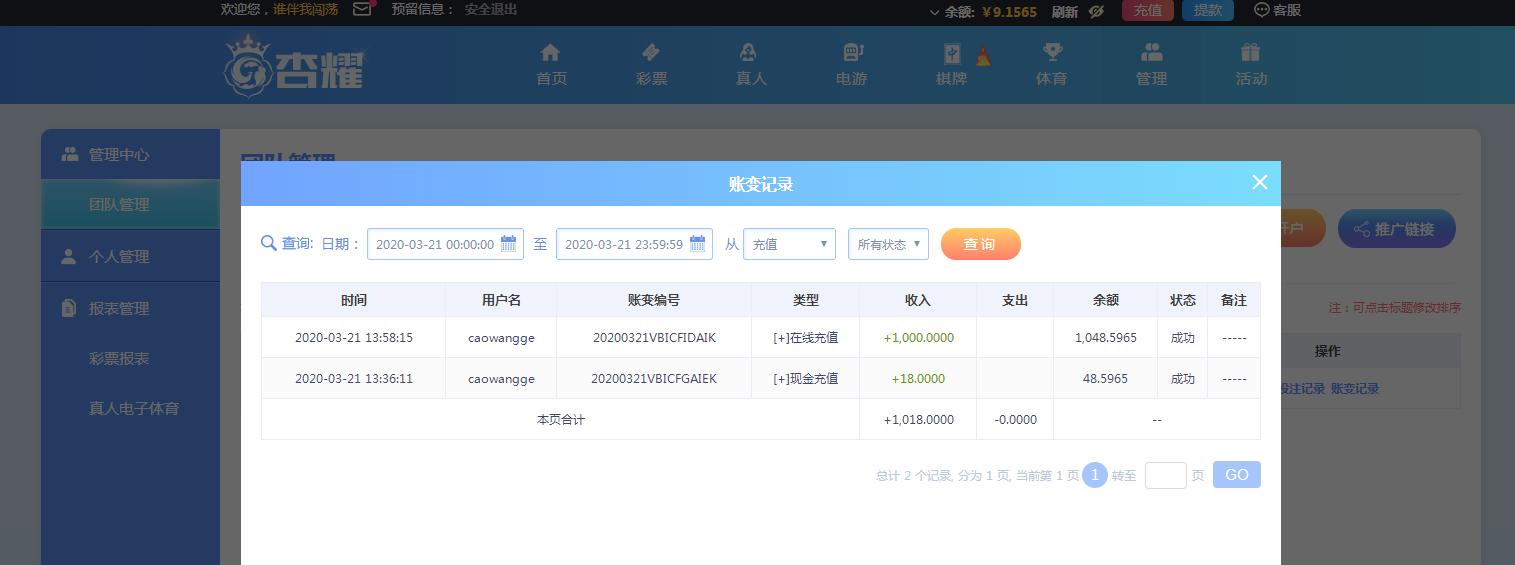Open 客服 customer service chat

1277,10
